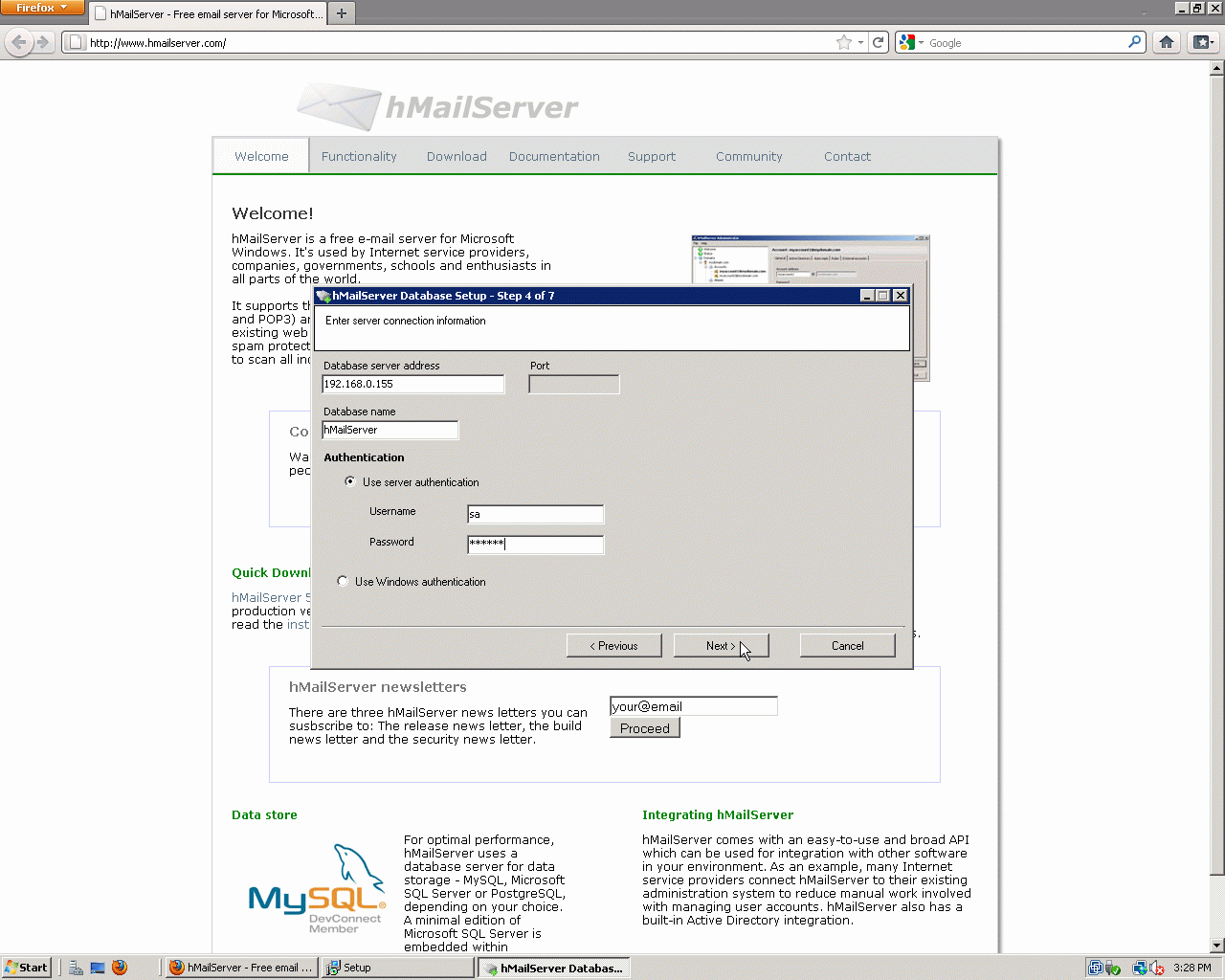Select Use Windows authentication option
1225x980 pixels.
[x=343, y=581]
